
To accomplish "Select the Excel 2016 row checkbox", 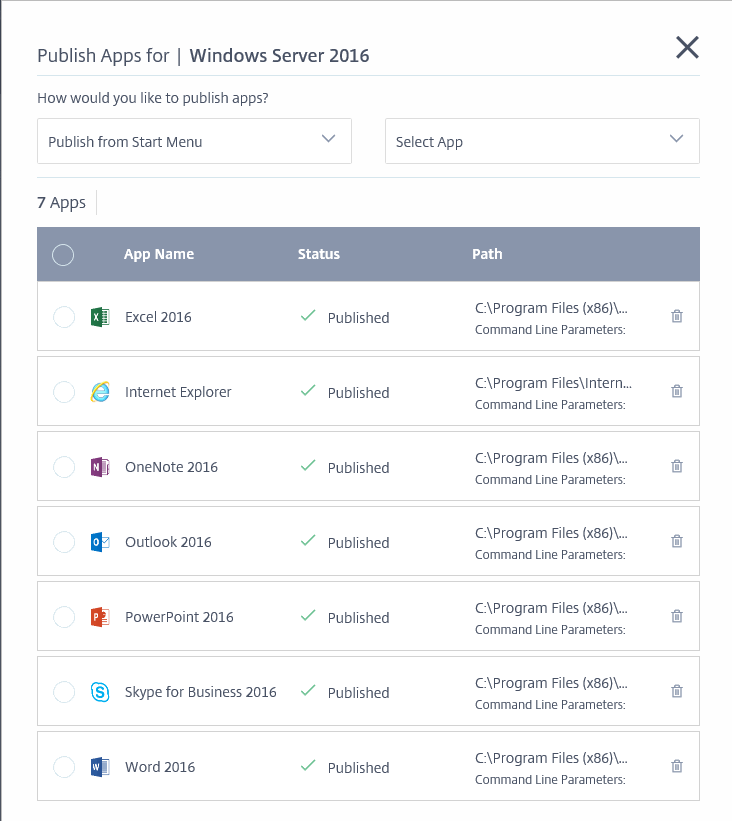I will click(x=63, y=317).
